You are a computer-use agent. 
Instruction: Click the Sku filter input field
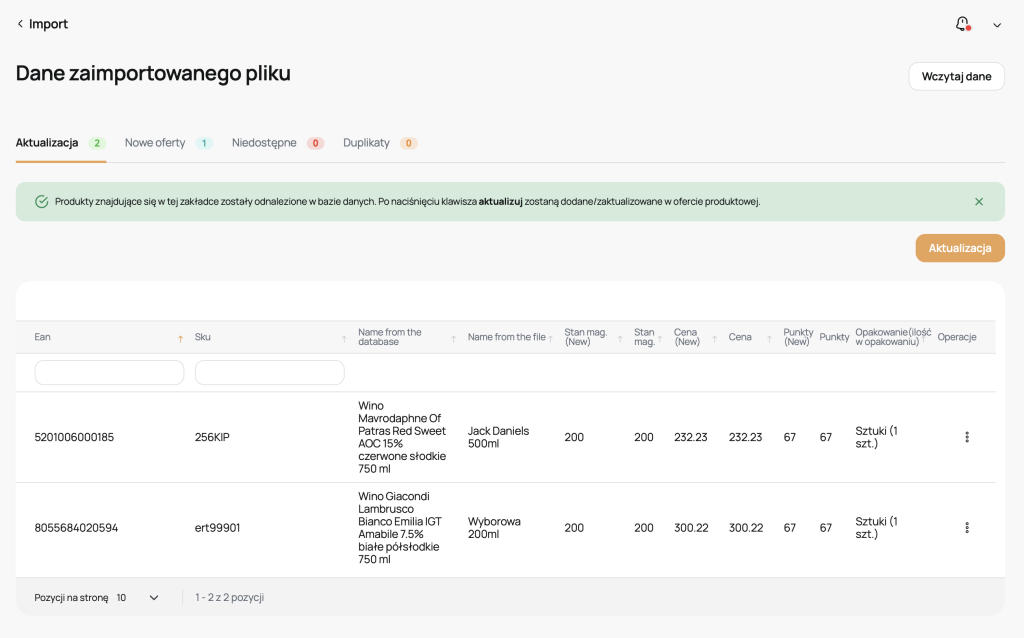[x=269, y=372]
